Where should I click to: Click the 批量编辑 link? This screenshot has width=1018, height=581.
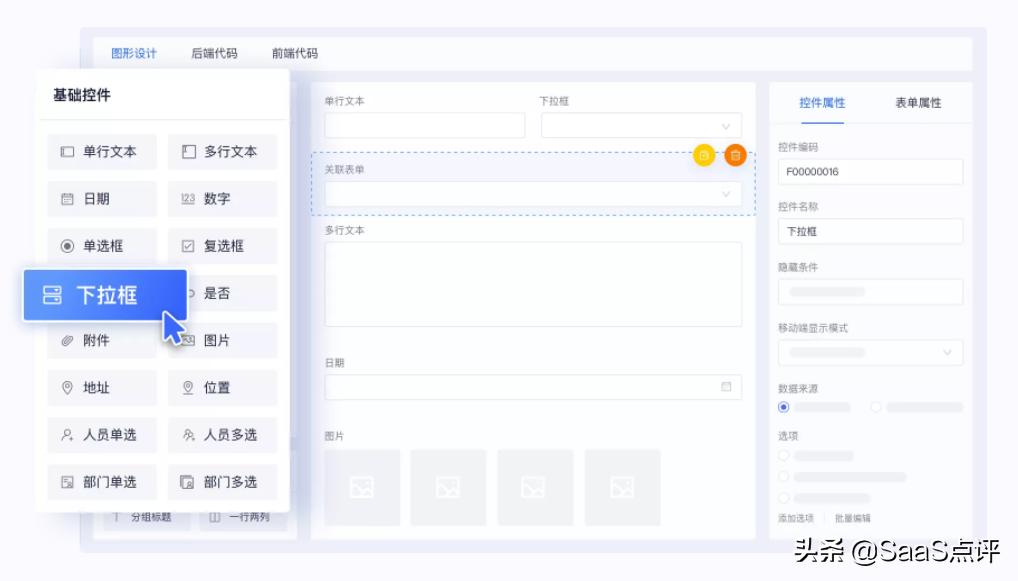pyautogui.click(x=852, y=518)
